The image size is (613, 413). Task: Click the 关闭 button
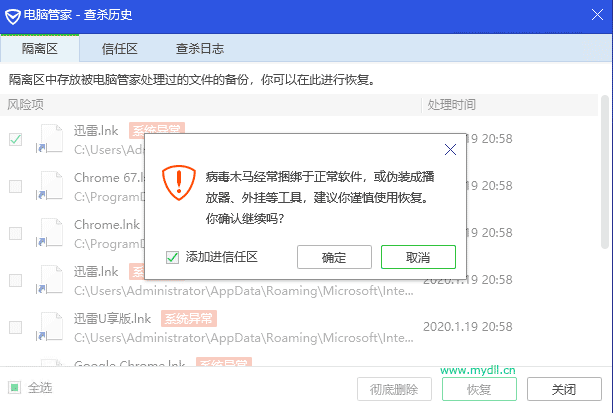coord(564,389)
